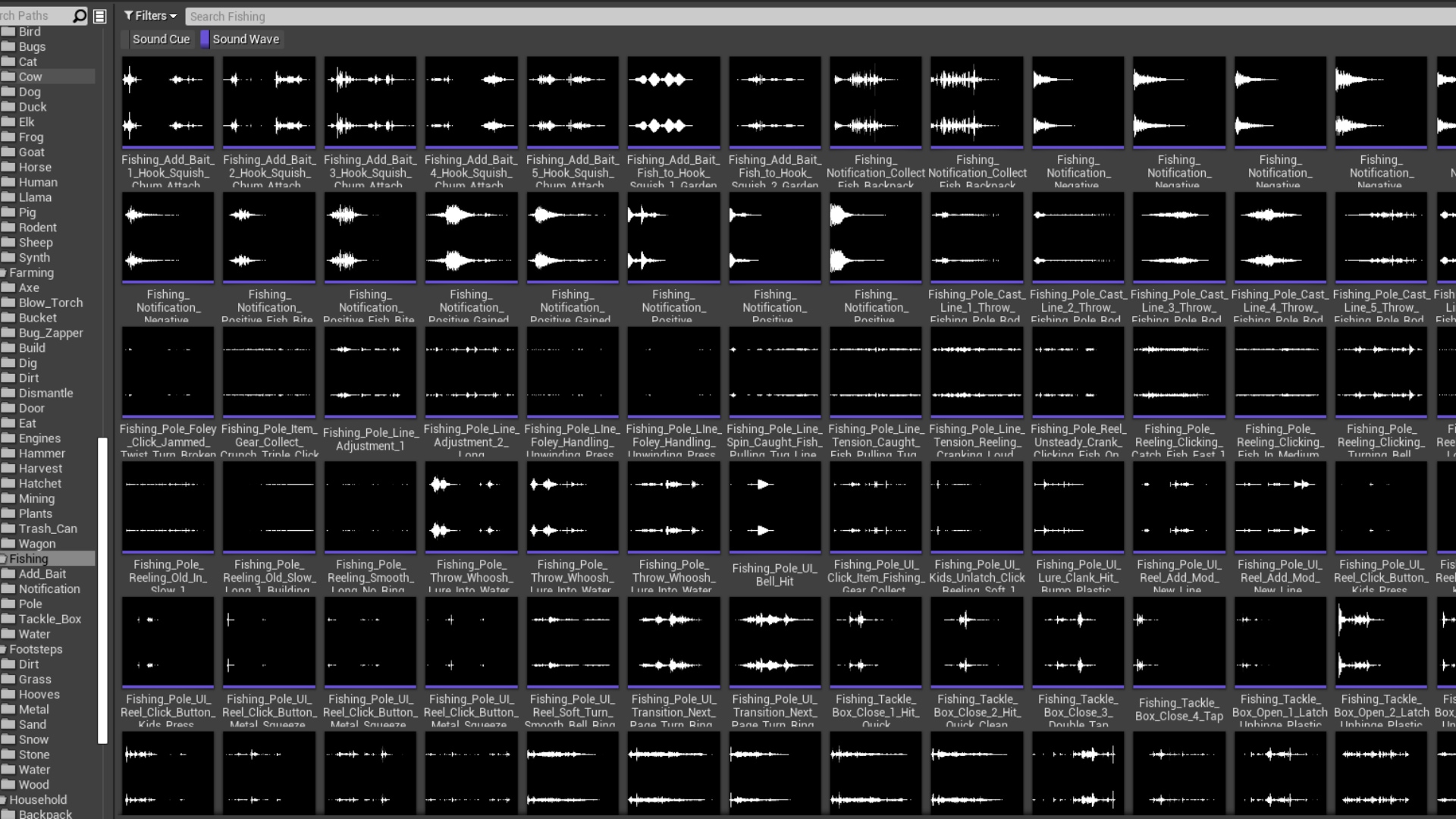Select the Blow_Torch folder
Image resolution: width=1456 pixels, height=819 pixels.
tap(50, 303)
